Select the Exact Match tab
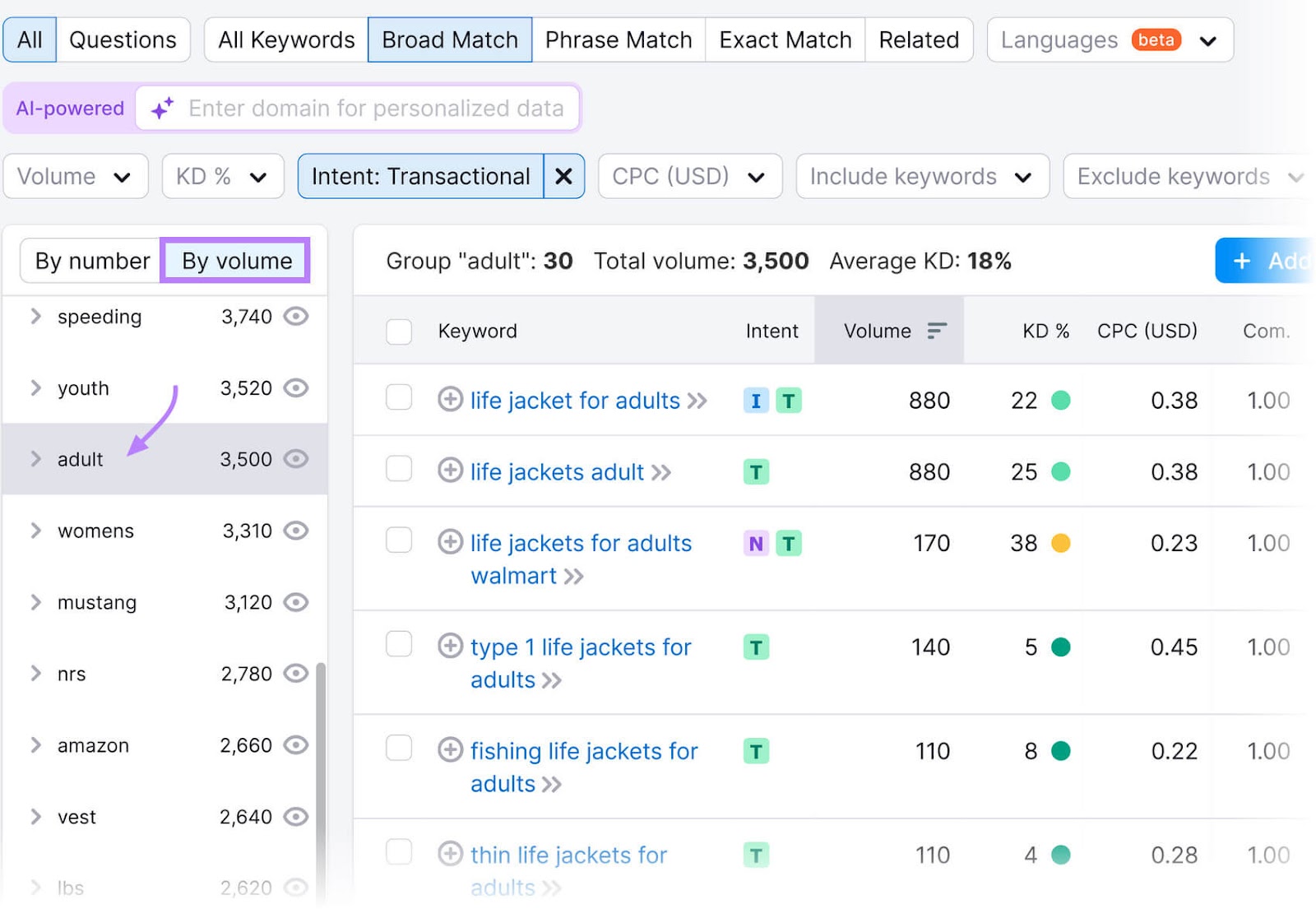 (785, 39)
